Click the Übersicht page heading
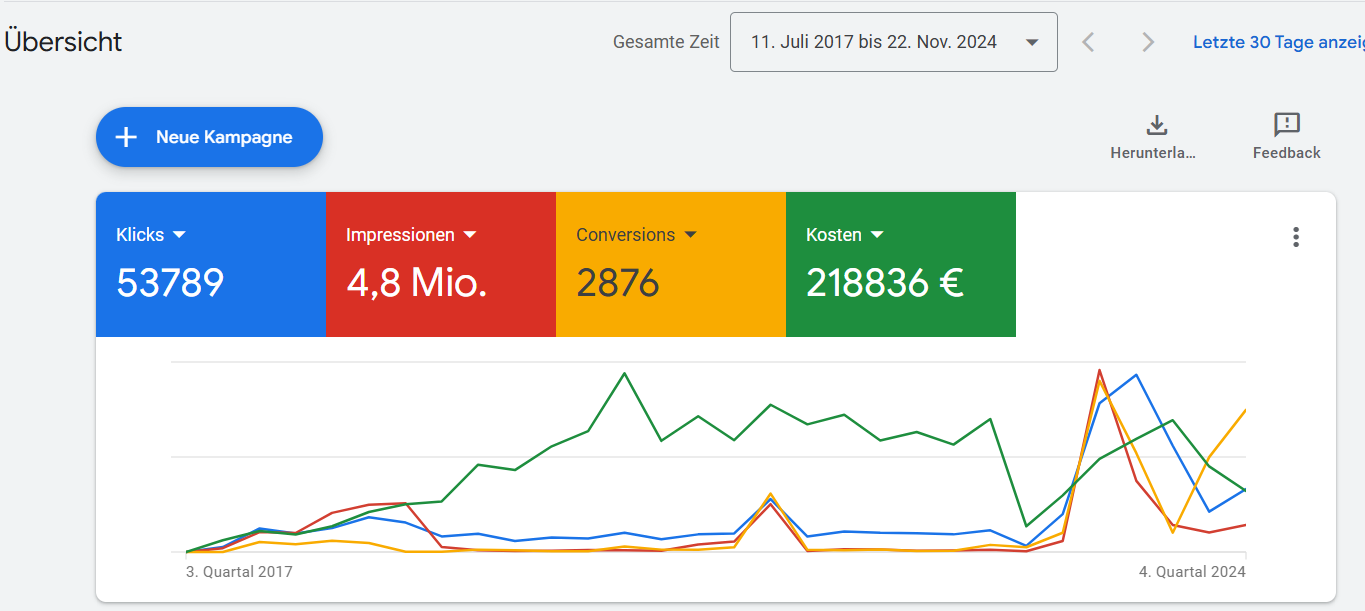 62,42
